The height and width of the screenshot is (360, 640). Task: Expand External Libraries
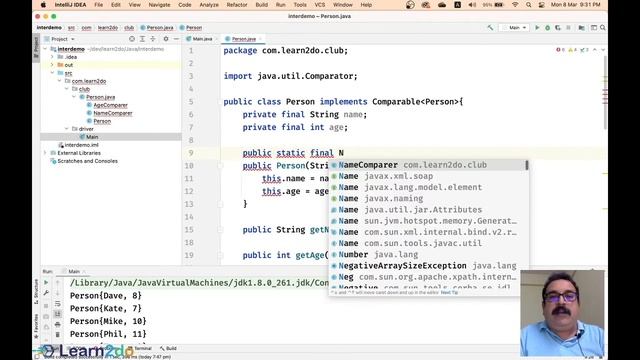45,153
